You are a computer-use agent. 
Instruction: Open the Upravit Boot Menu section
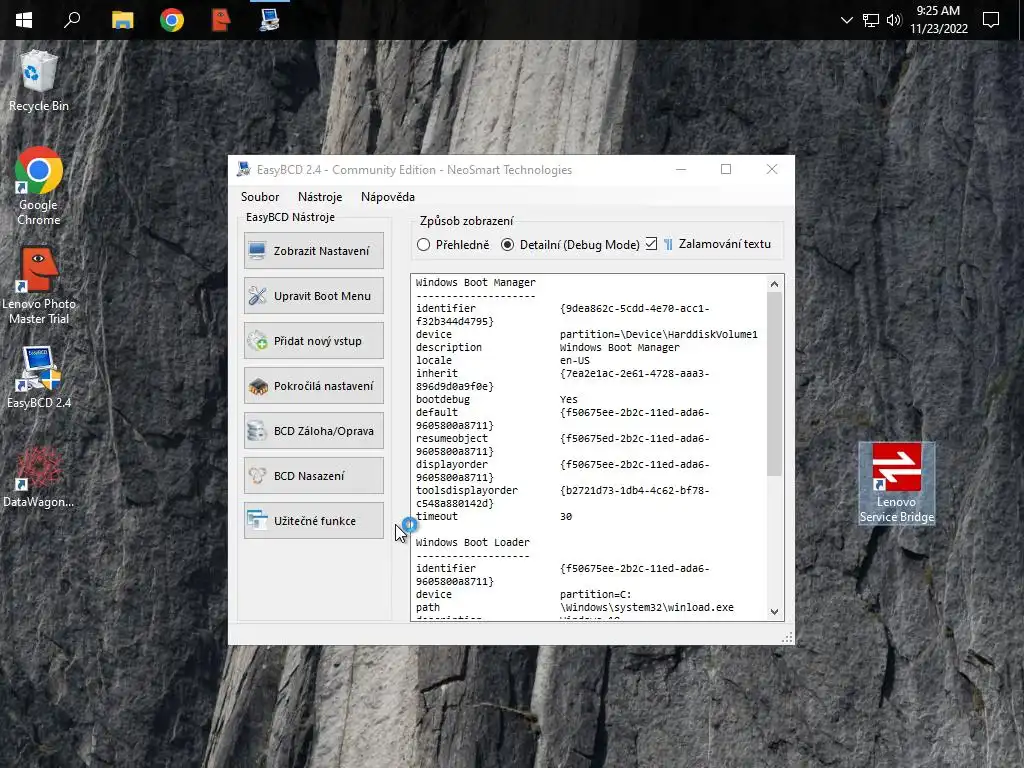pos(313,296)
